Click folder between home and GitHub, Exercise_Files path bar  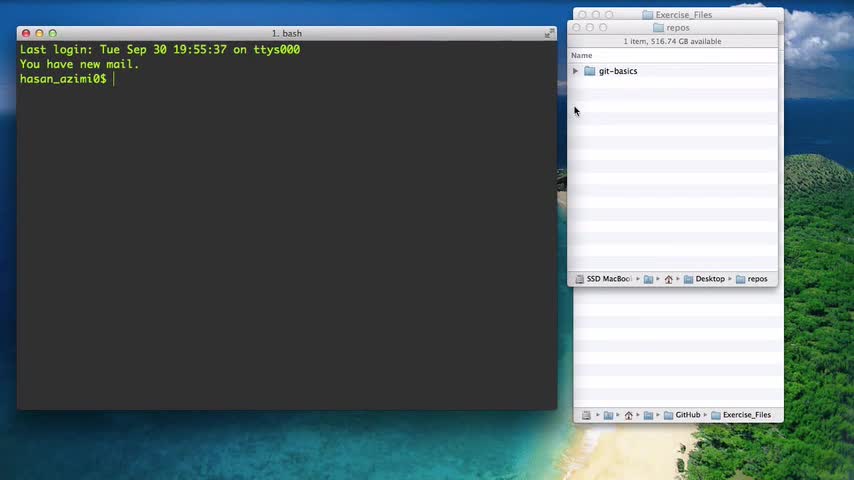pos(648,415)
